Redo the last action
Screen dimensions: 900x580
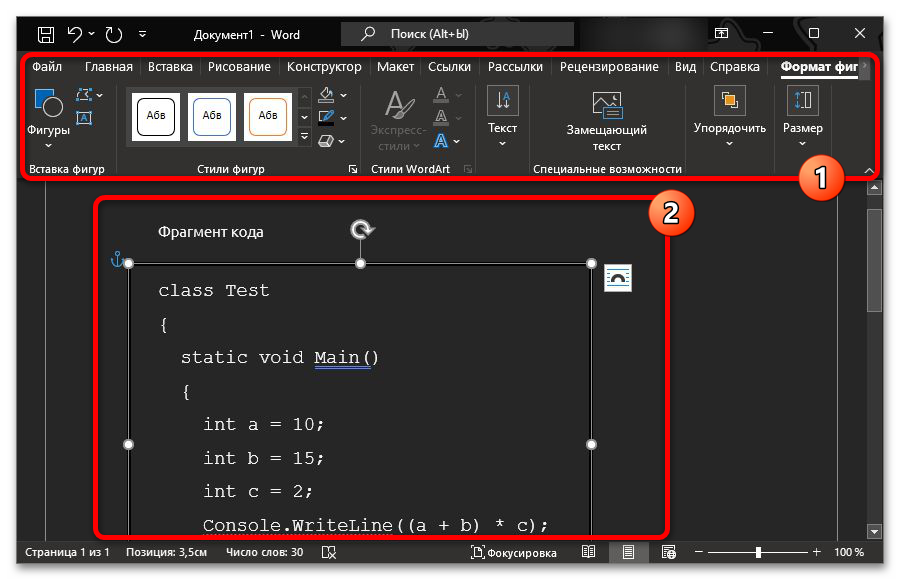(x=114, y=34)
